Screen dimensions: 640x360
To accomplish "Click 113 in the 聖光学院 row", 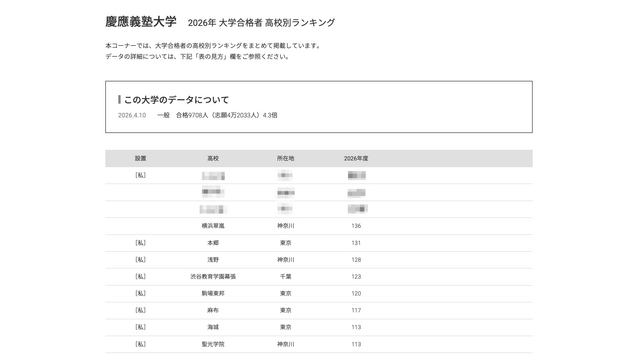I will 356,344.
